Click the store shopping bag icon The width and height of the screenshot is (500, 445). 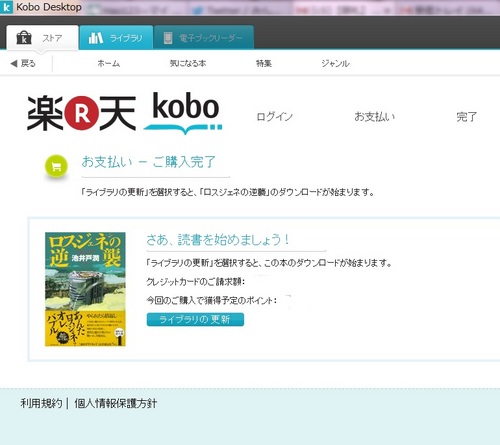pyautogui.click(x=24, y=38)
